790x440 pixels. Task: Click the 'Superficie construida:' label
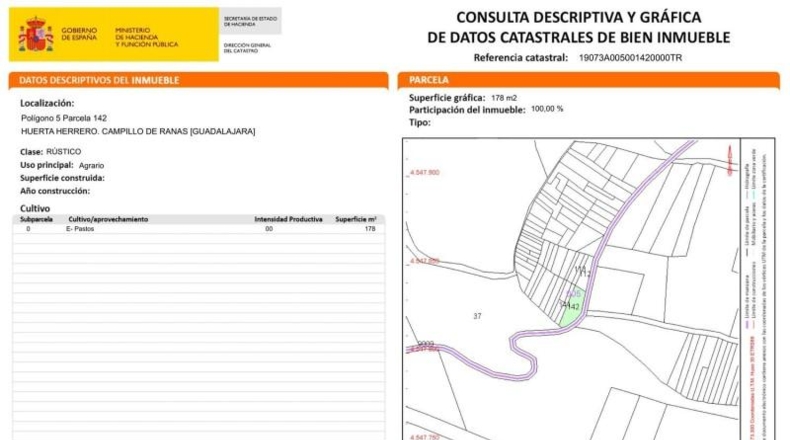coord(62,178)
